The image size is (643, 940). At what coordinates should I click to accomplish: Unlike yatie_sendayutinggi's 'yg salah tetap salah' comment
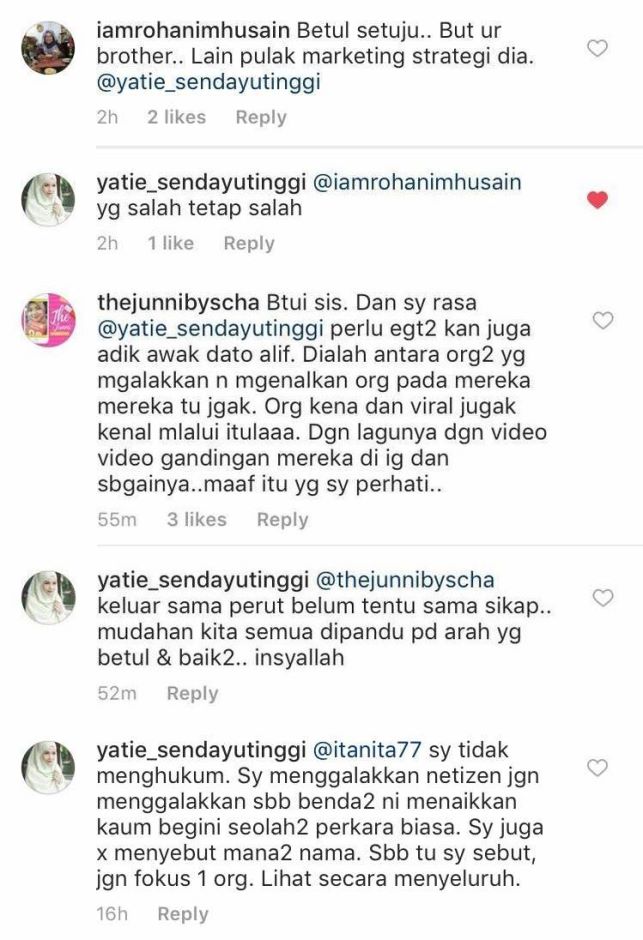point(597,200)
